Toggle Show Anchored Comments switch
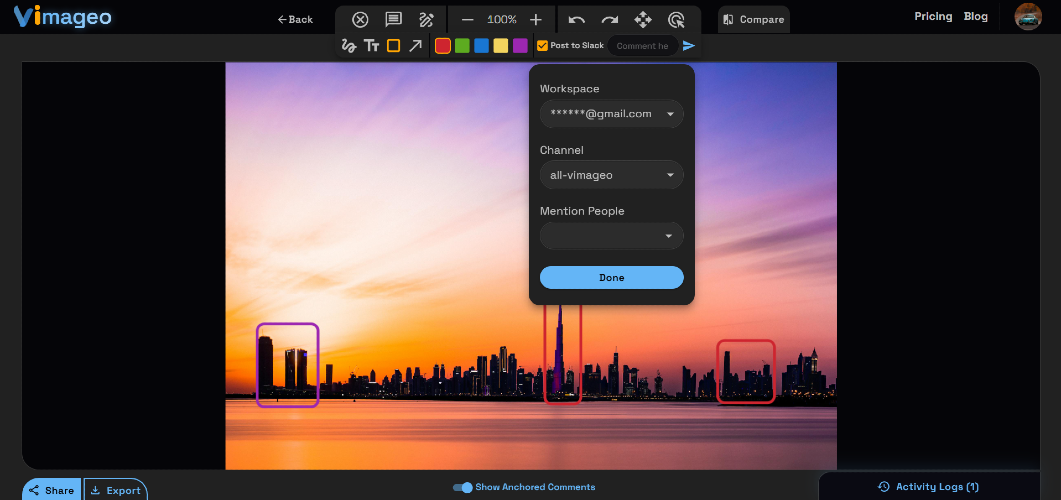Image resolution: width=1061 pixels, height=500 pixels. 463,487
